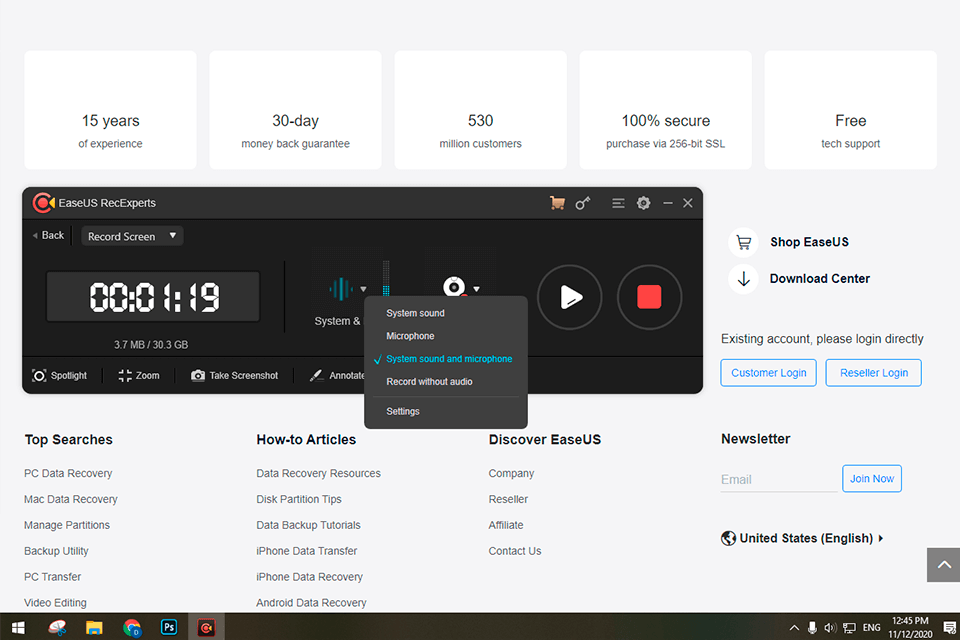
Task: Open United States (English) region selector
Action: click(x=803, y=538)
